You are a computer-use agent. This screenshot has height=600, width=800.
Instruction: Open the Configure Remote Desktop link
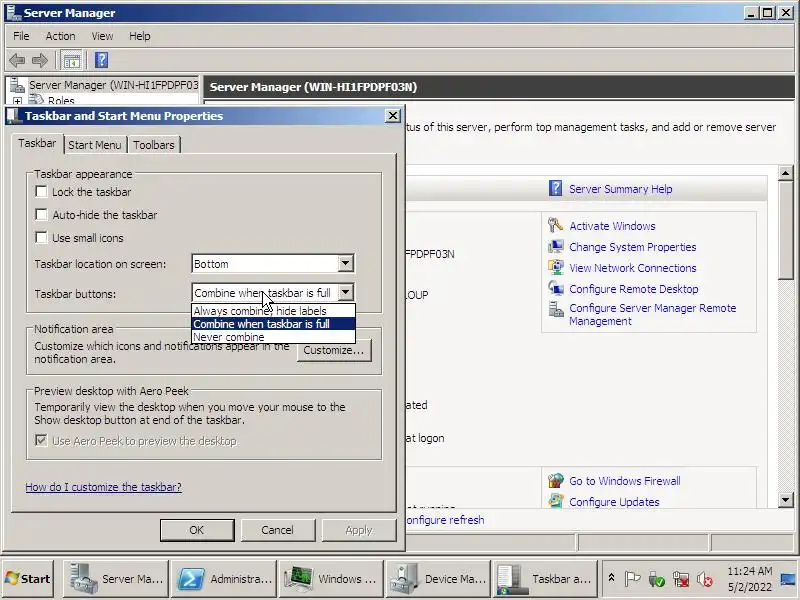pyautogui.click(x=634, y=289)
